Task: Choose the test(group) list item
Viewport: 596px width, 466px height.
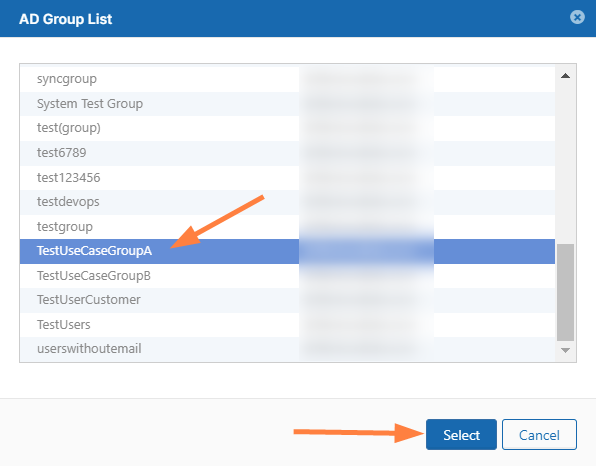Action: [287, 128]
